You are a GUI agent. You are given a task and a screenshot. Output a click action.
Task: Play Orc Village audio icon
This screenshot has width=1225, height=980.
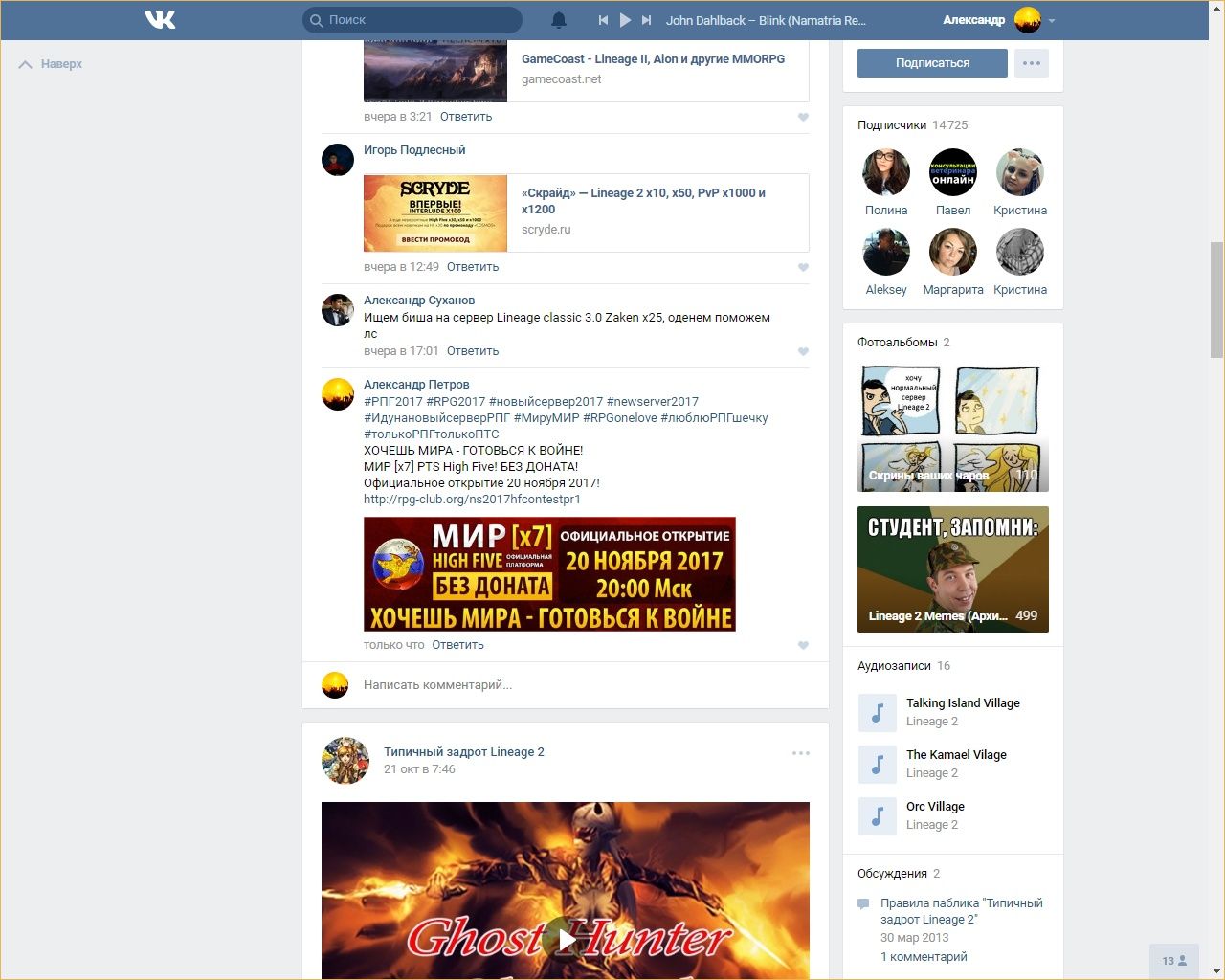click(878, 816)
